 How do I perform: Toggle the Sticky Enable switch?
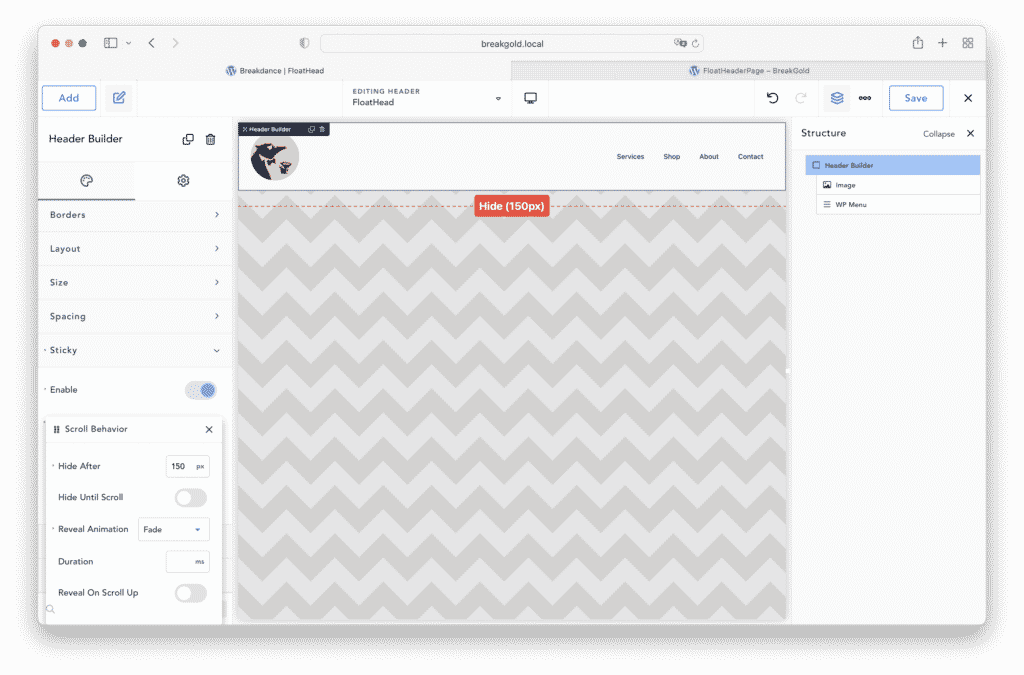200,390
